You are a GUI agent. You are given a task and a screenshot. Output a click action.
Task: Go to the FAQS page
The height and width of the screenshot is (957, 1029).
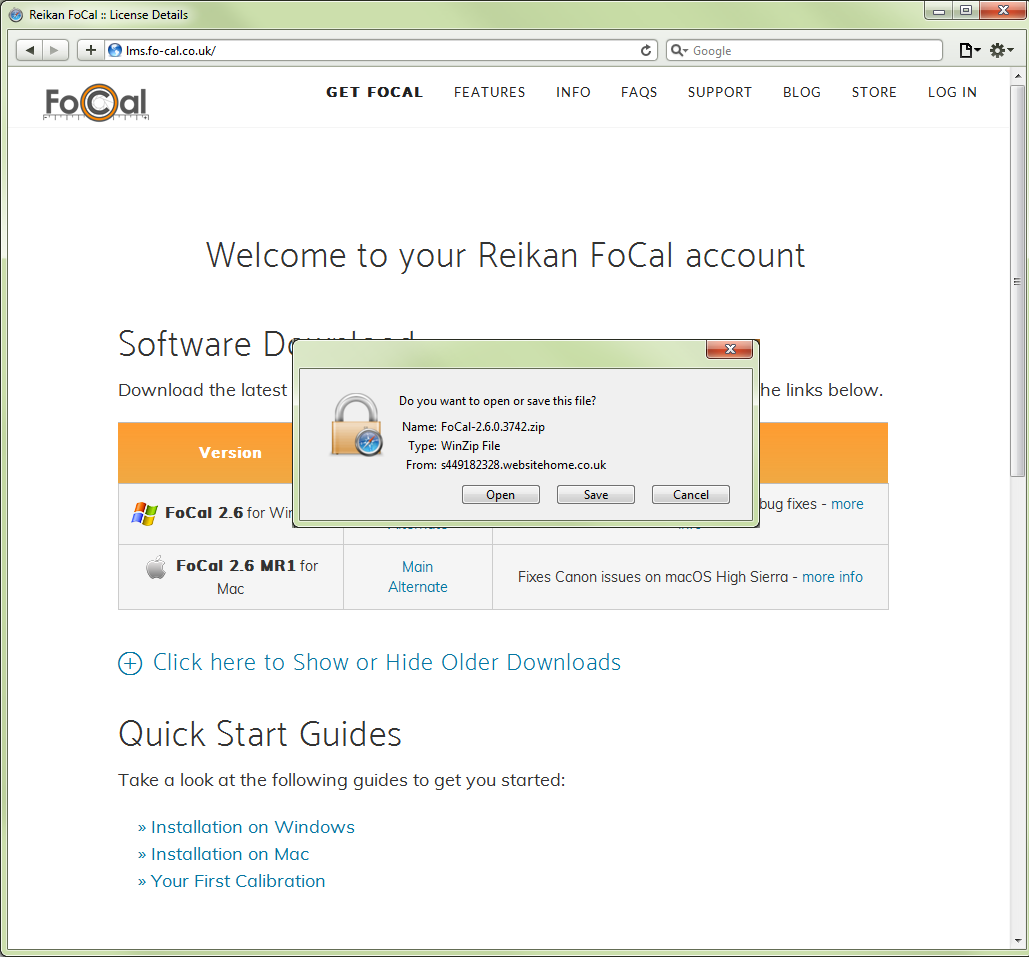click(639, 92)
